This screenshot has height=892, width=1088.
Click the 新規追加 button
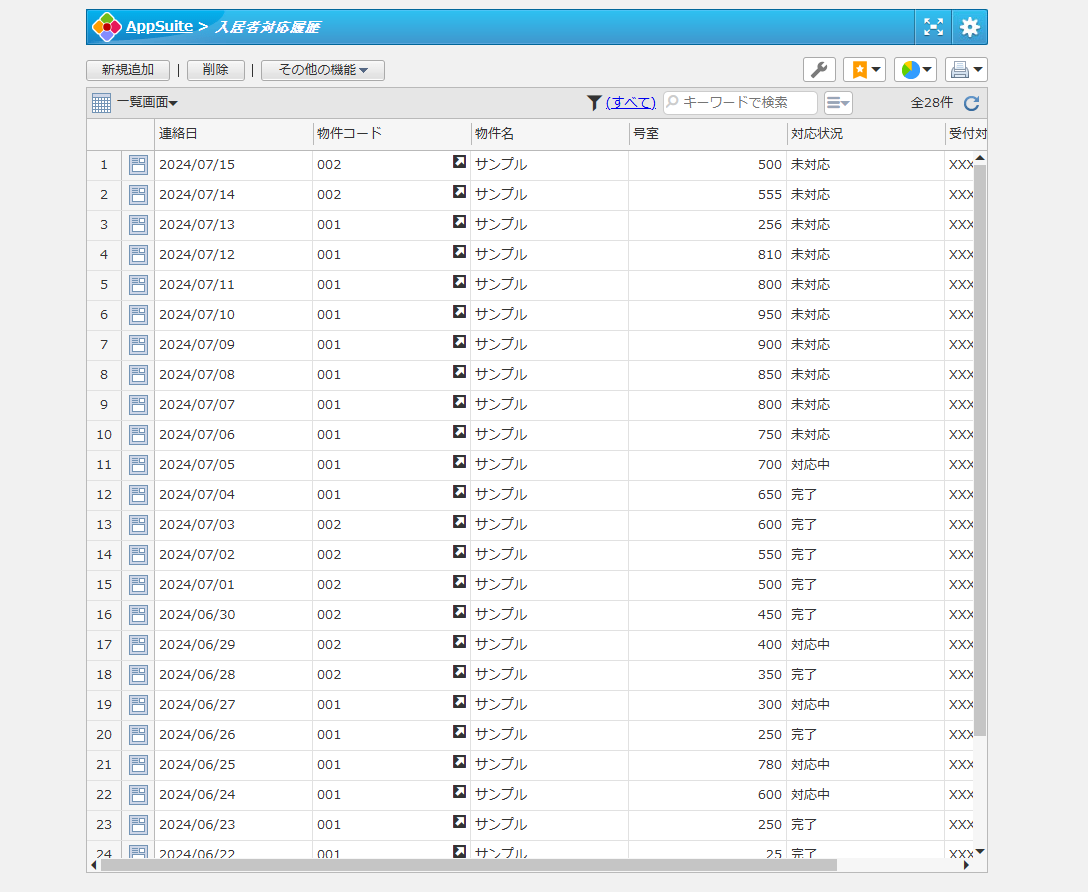pos(128,70)
